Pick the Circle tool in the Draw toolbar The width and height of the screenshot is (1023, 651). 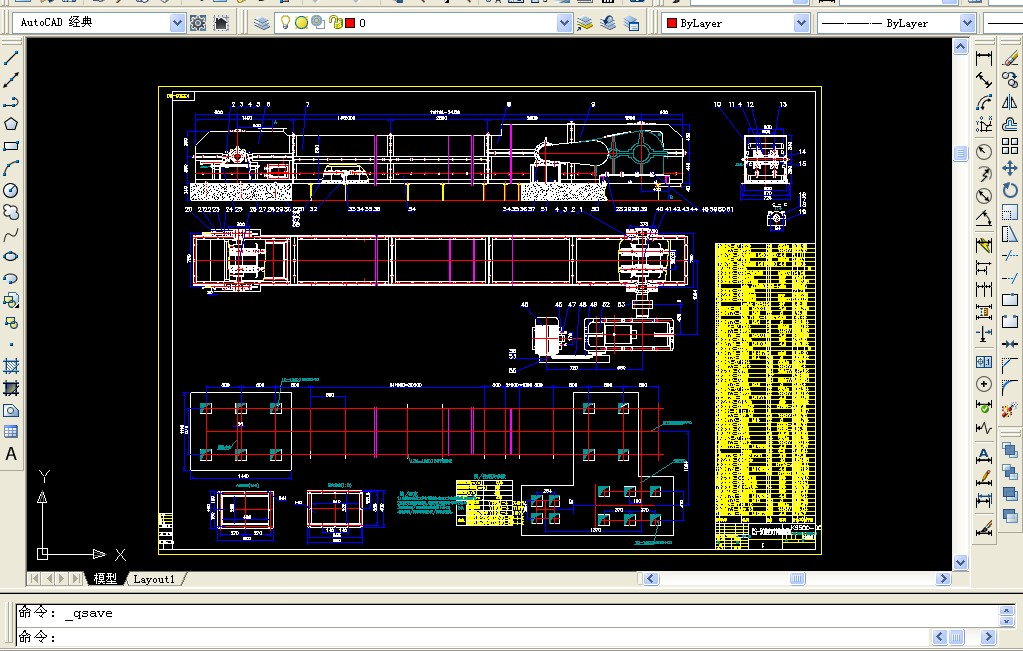pyautogui.click(x=11, y=190)
